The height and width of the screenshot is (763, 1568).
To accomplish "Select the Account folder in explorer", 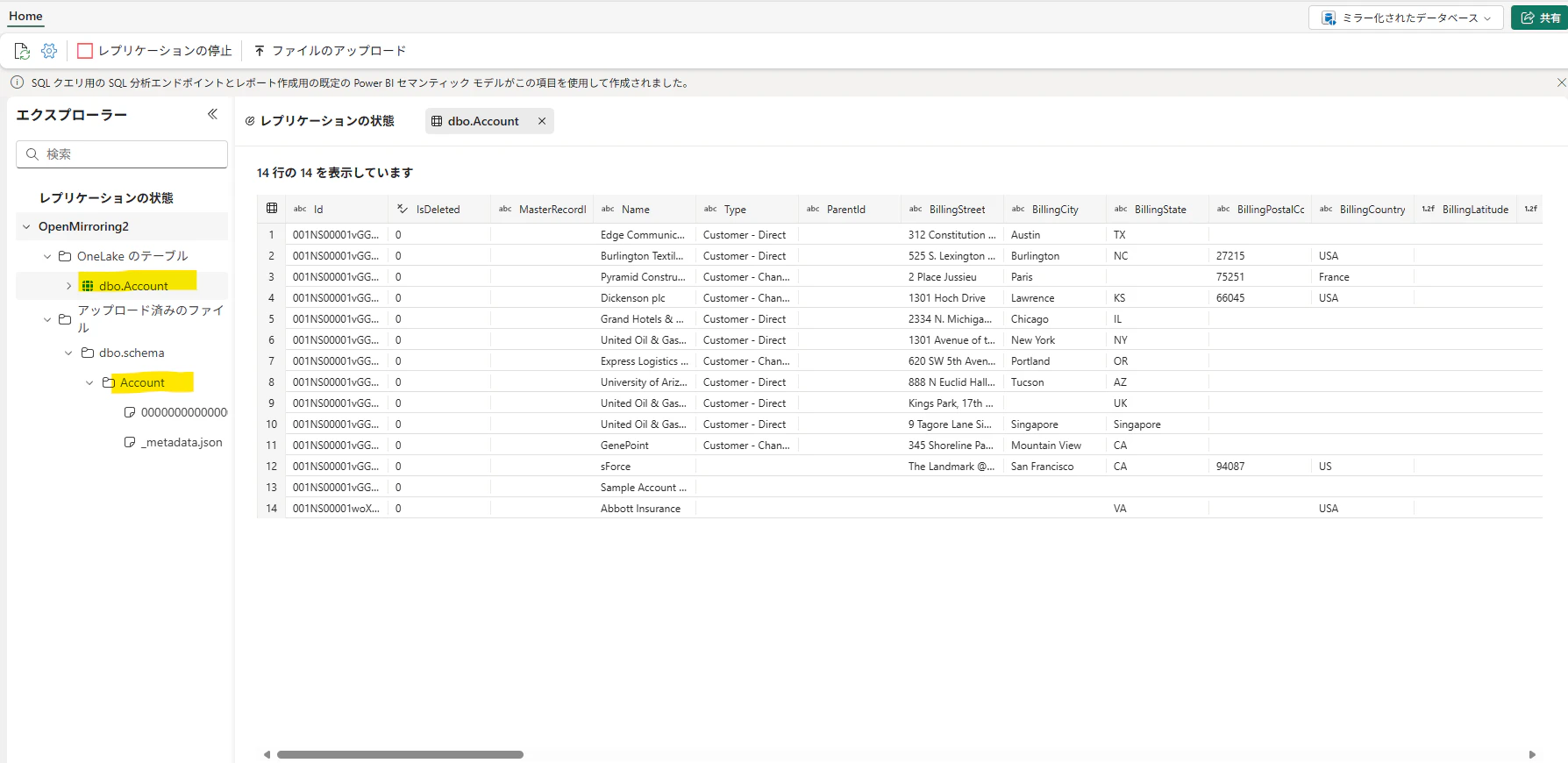I will (x=142, y=382).
